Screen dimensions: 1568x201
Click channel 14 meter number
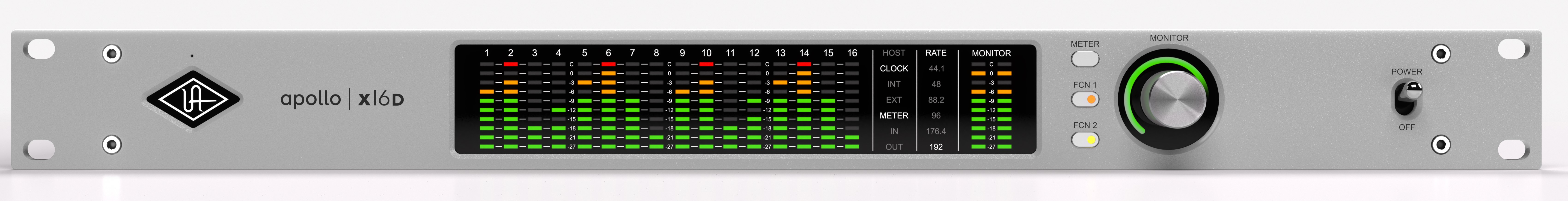pos(804,53)
